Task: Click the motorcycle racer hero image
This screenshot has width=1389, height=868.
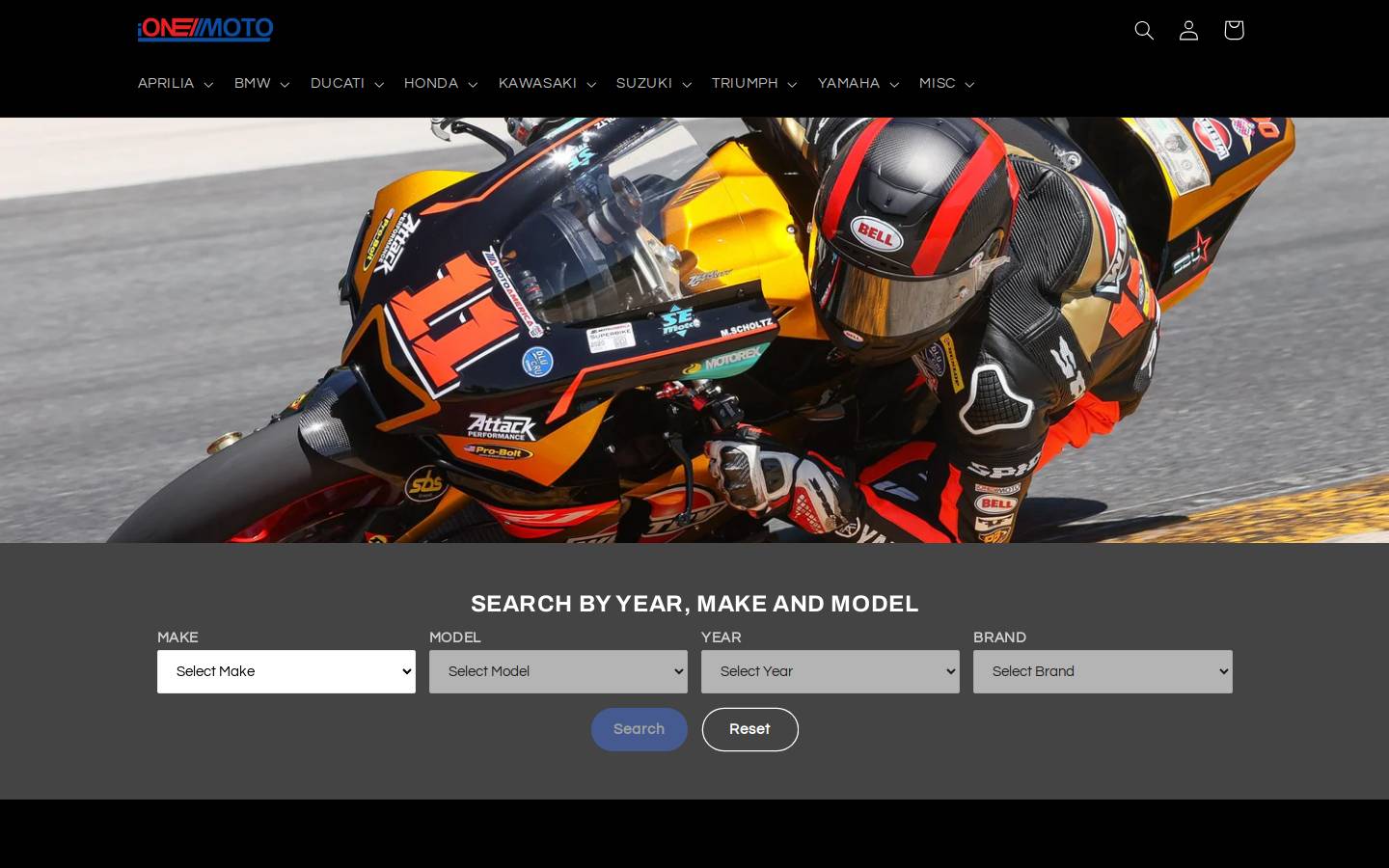Action: coord(694,330)
